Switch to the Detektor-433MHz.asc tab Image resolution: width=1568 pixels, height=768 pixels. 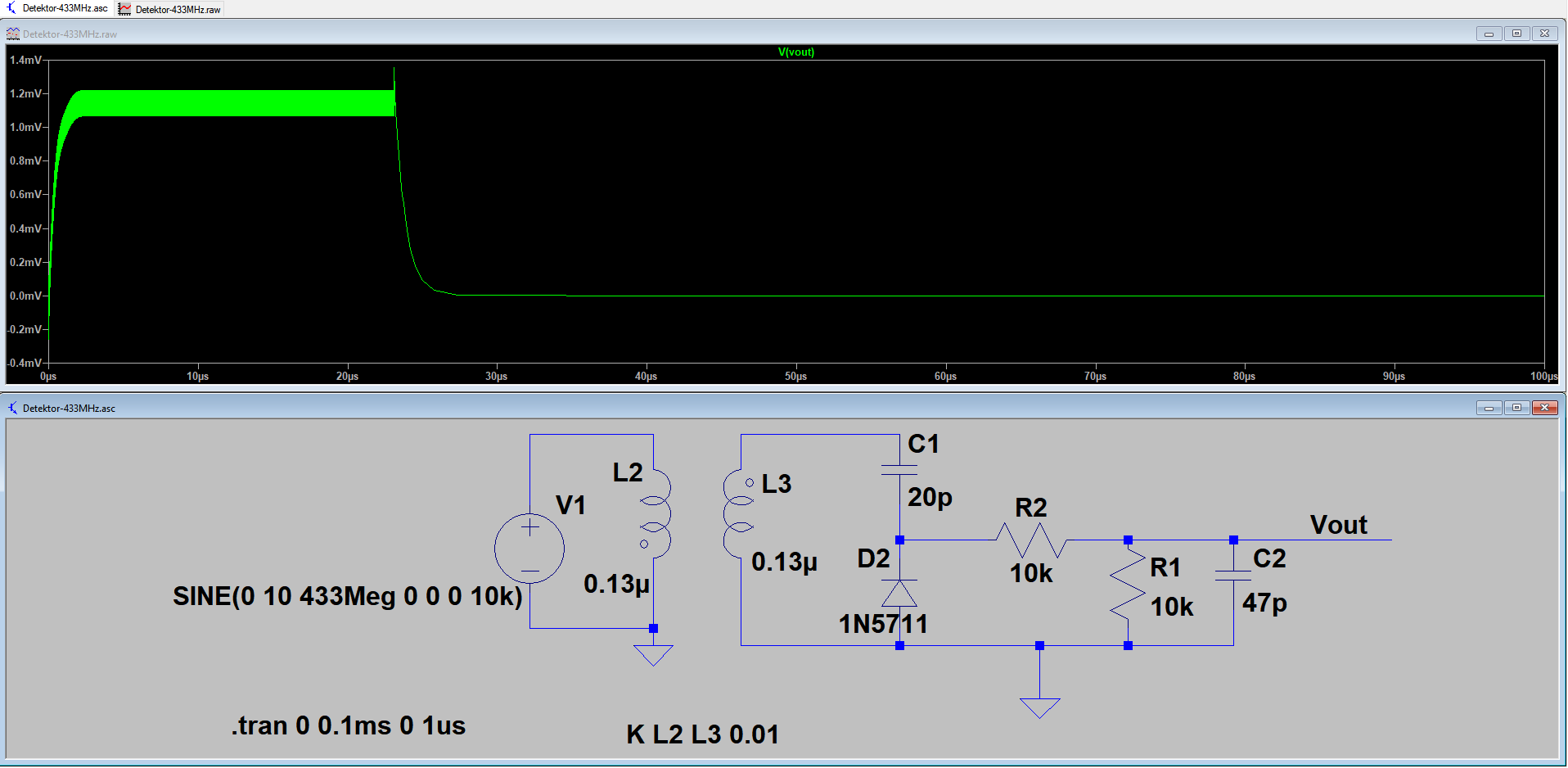pyautogui.click(x=57, y=8)
